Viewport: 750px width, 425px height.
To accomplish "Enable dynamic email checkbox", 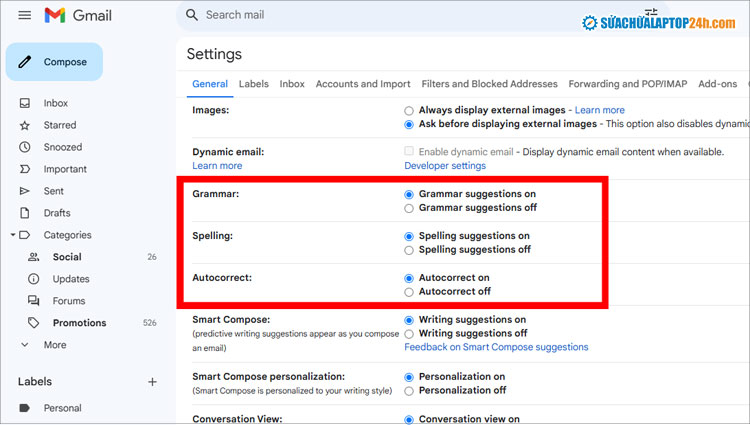I will tap(409, 151).
